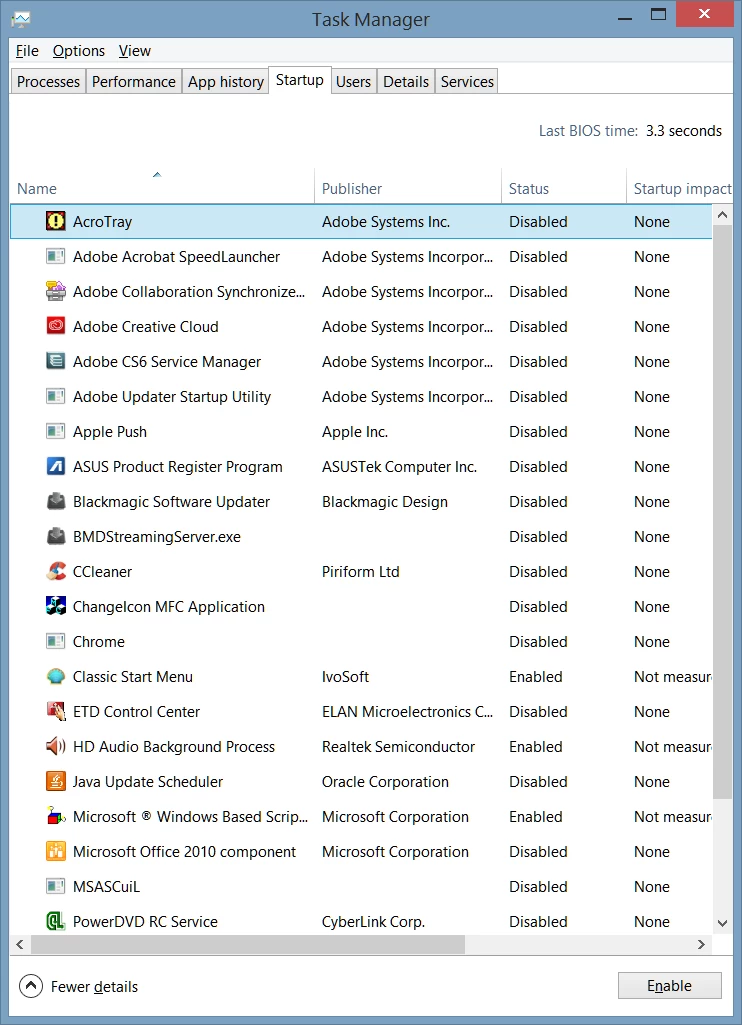Click the red Adobe Creative Cloud icon
This screenshot has height=1025, width=742.
pyautogui.click(x=56, y=326)
